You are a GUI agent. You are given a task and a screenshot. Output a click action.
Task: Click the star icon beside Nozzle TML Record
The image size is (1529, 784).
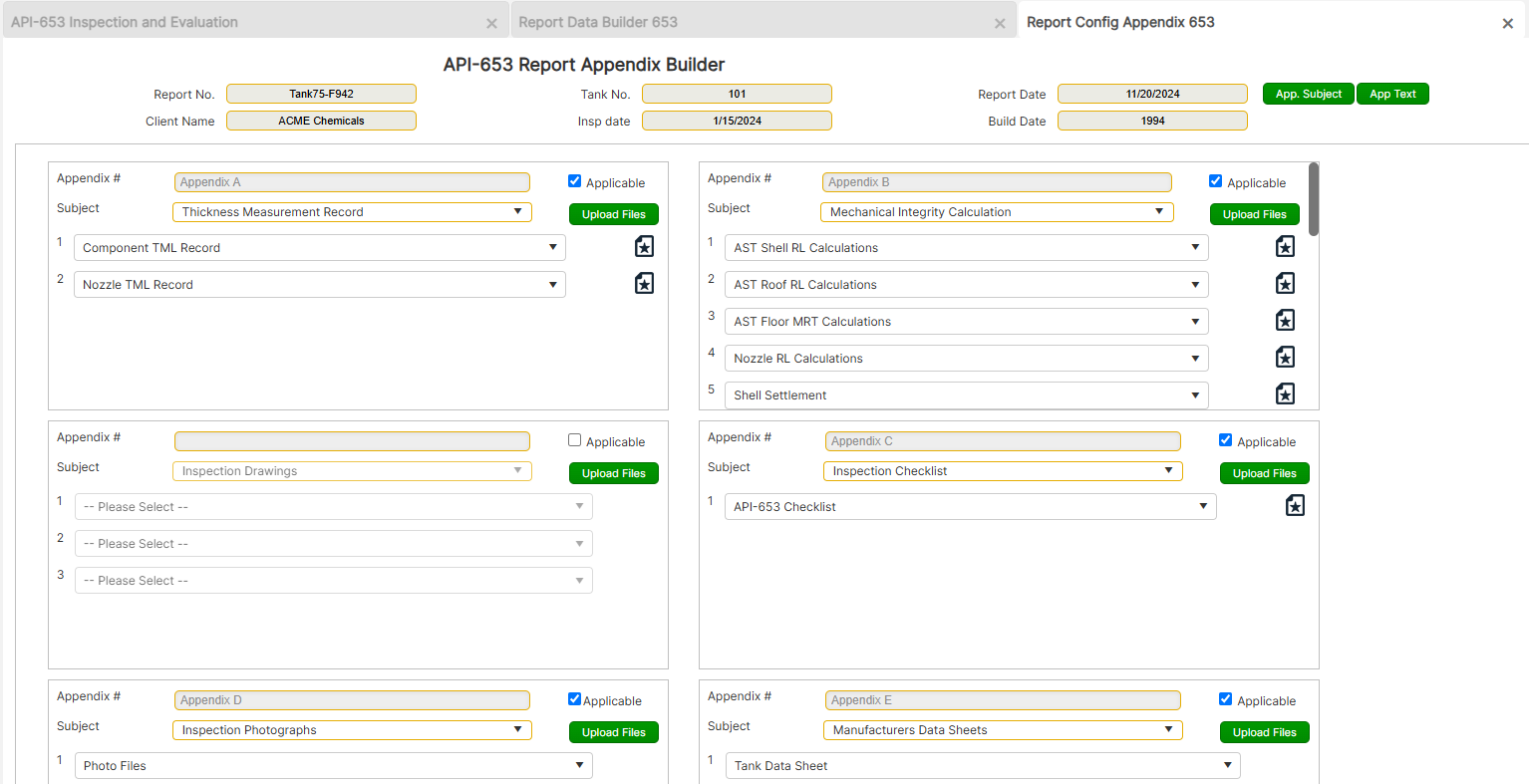pyautogui.click(x=644, y=283)
